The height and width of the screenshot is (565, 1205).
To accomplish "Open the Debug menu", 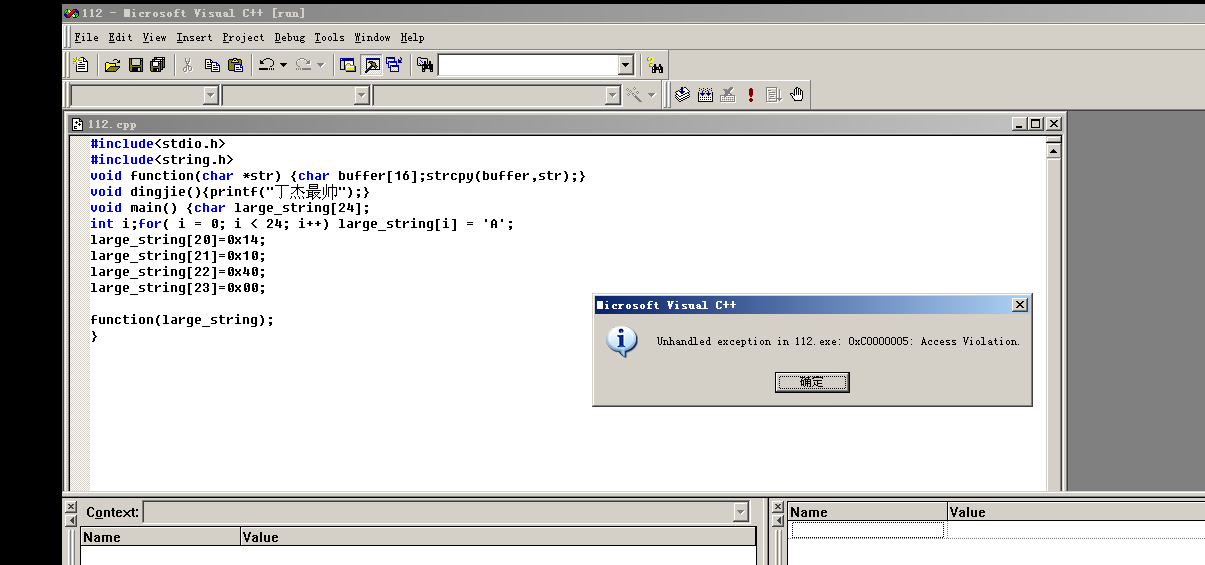I will click(290, 37).
